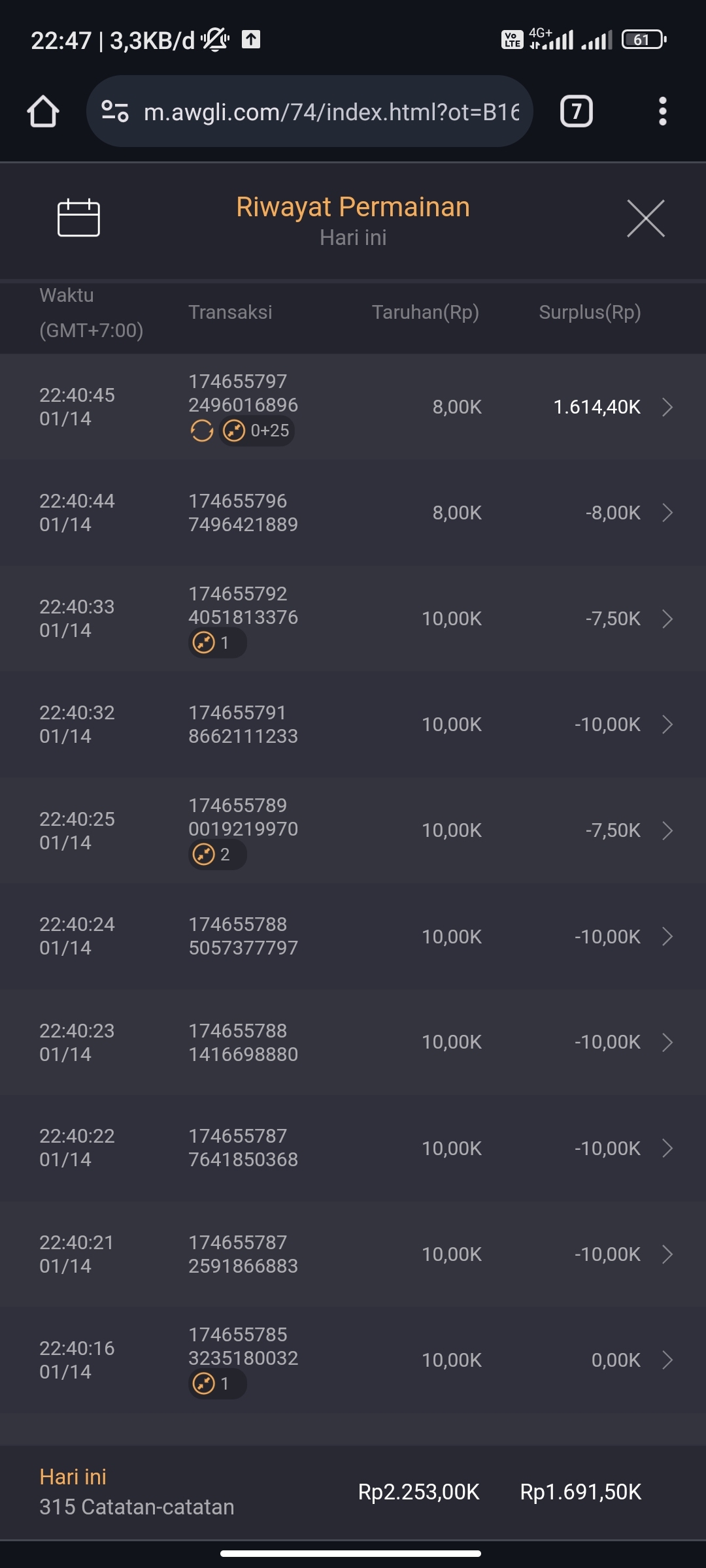Select transaction 1746557885057377797

tap(243, 936)
